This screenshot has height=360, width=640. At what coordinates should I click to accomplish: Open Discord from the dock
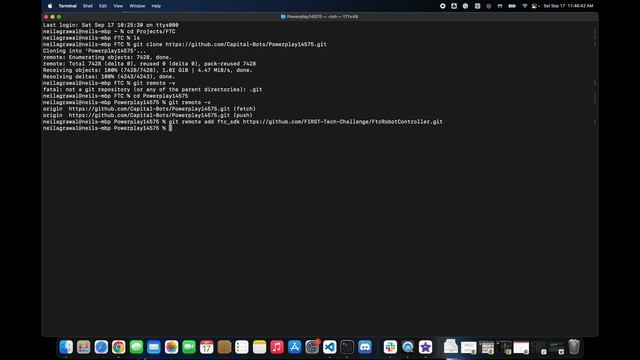365,347
